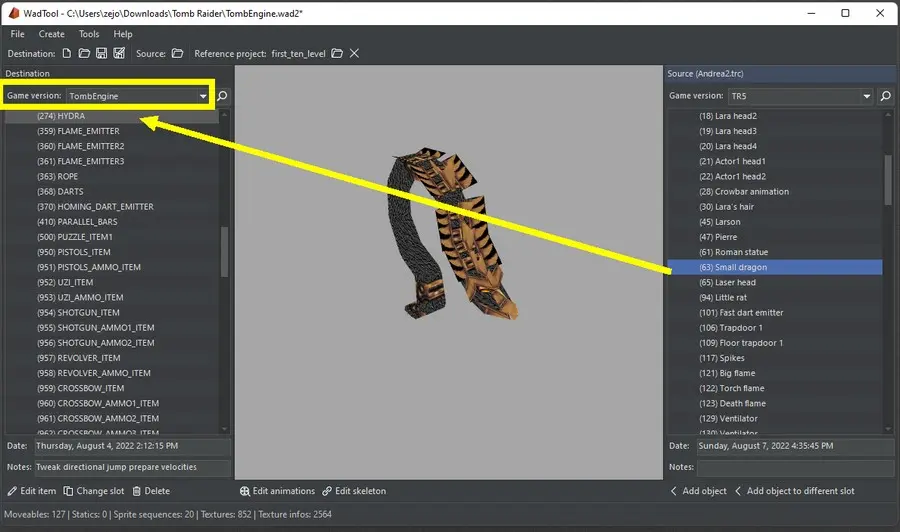This screenshot has height=532, width=900.
Task: Click Save As destination icon
Action: 119,53
